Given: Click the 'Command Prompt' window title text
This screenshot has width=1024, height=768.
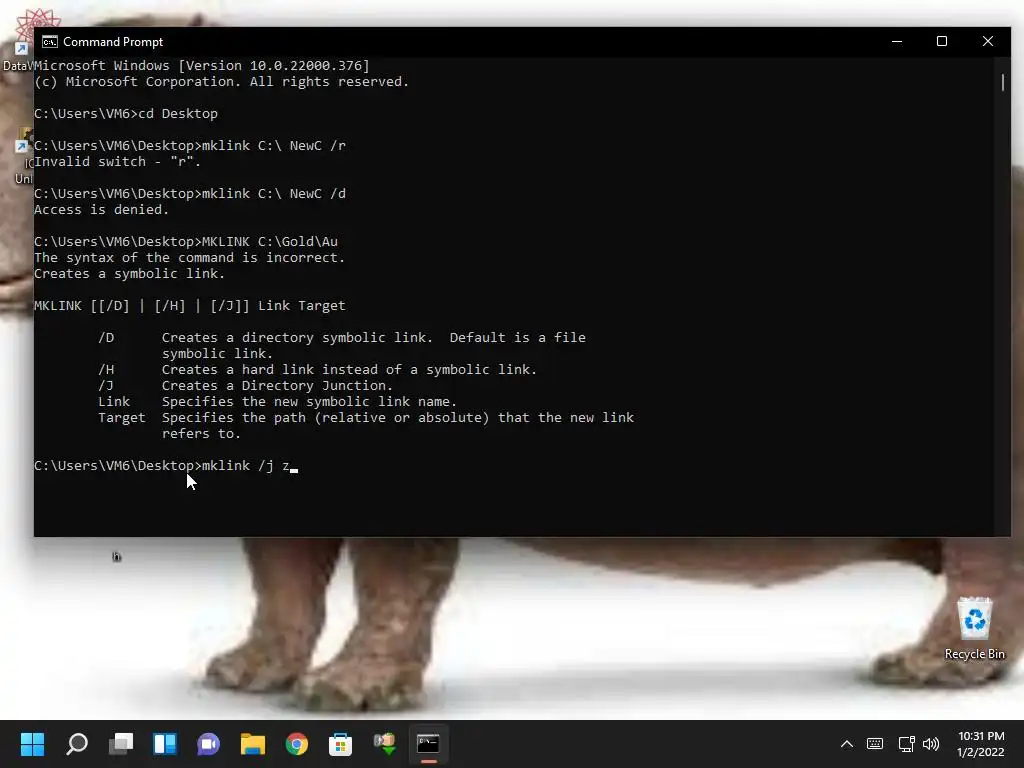Looking at the screenshot, I should click(113, 42).
